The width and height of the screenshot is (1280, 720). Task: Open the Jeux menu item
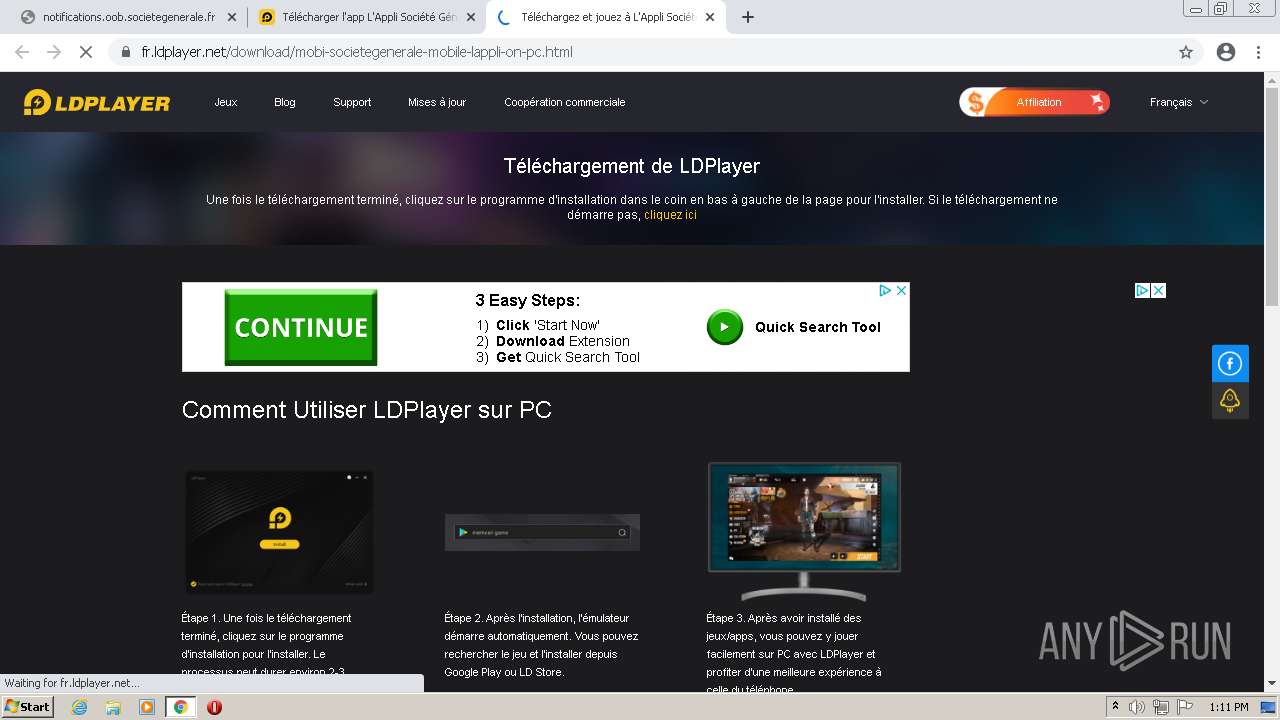point(226,102)
